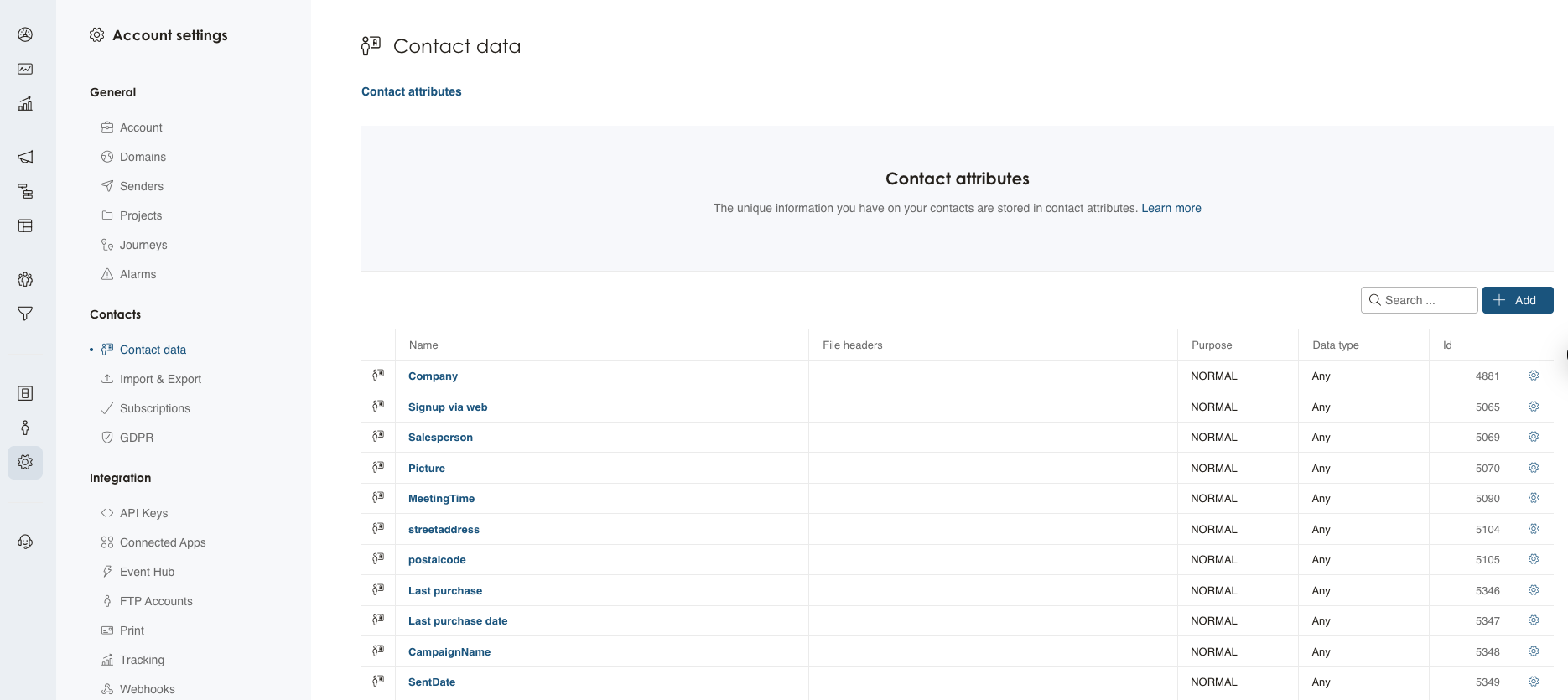This screenshot has height=700, width=1568.
Task: Open settings gear for SentDate row
Action: 1533,682
